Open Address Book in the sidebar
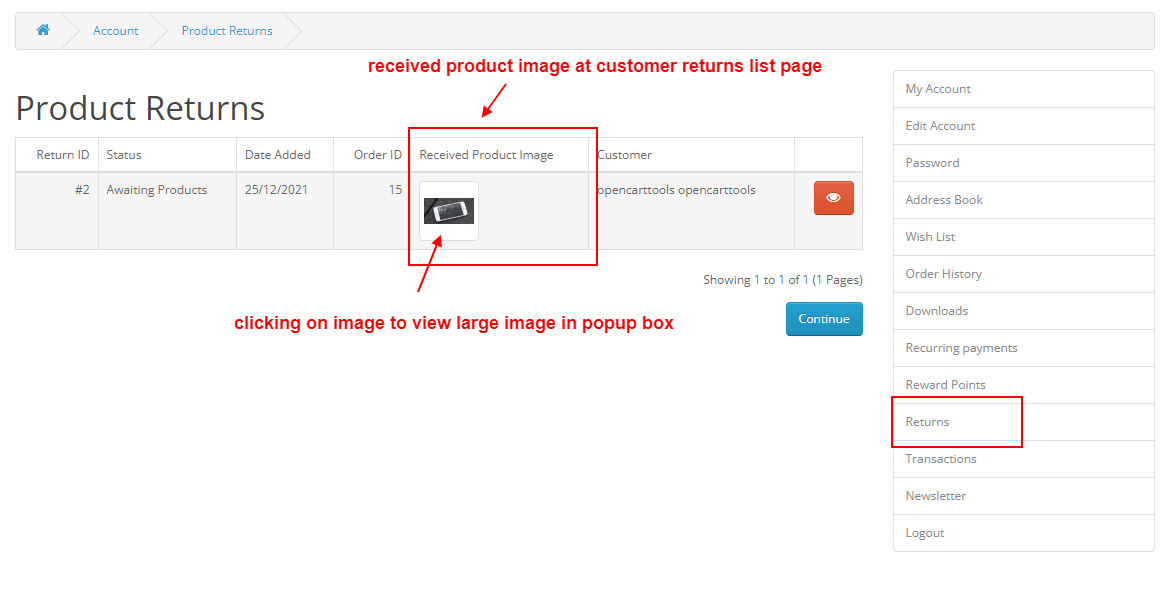1162x598 pixels. click(1023, 200)
